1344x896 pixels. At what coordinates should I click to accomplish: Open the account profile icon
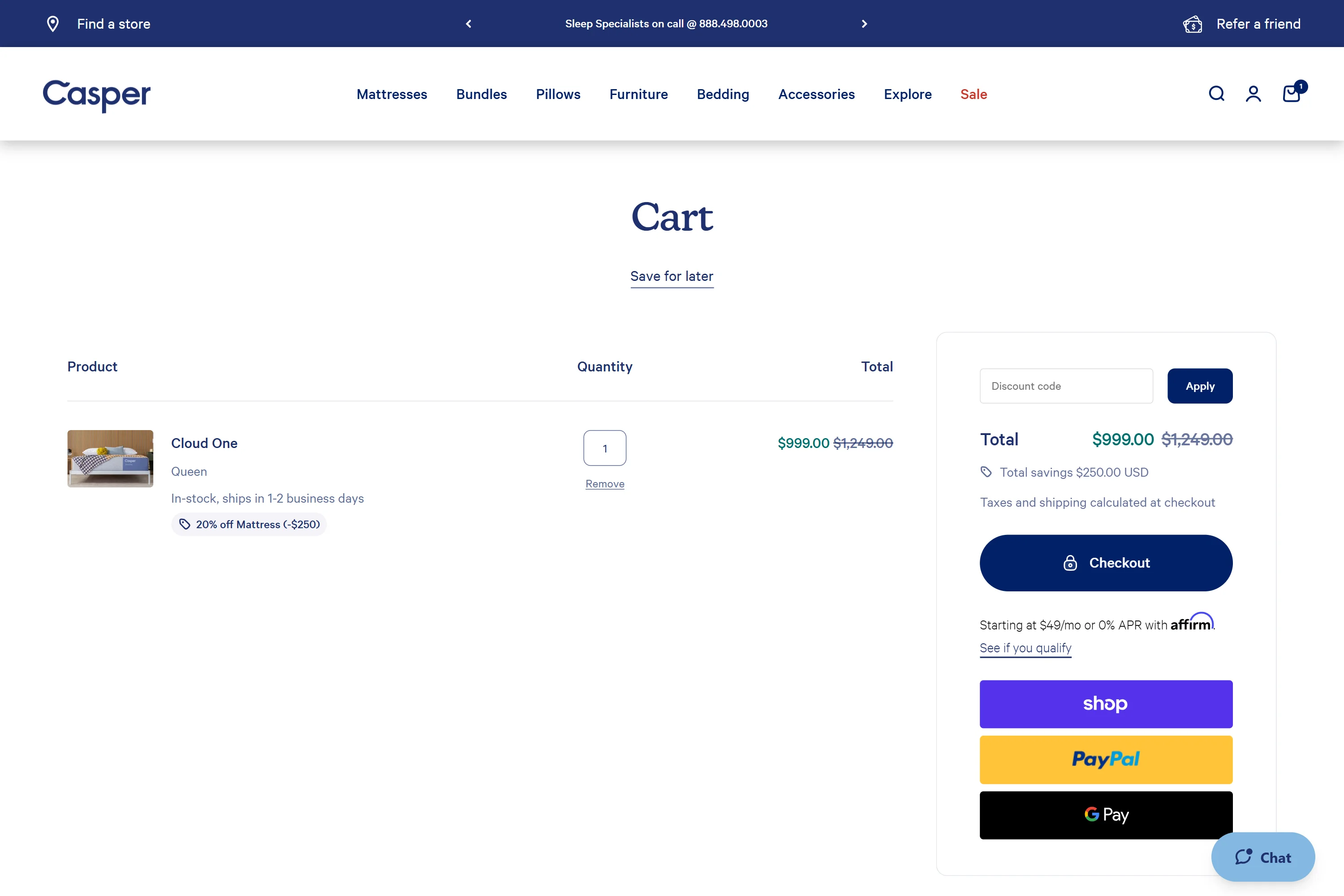pyautogui.click(x=1253, y=94)
